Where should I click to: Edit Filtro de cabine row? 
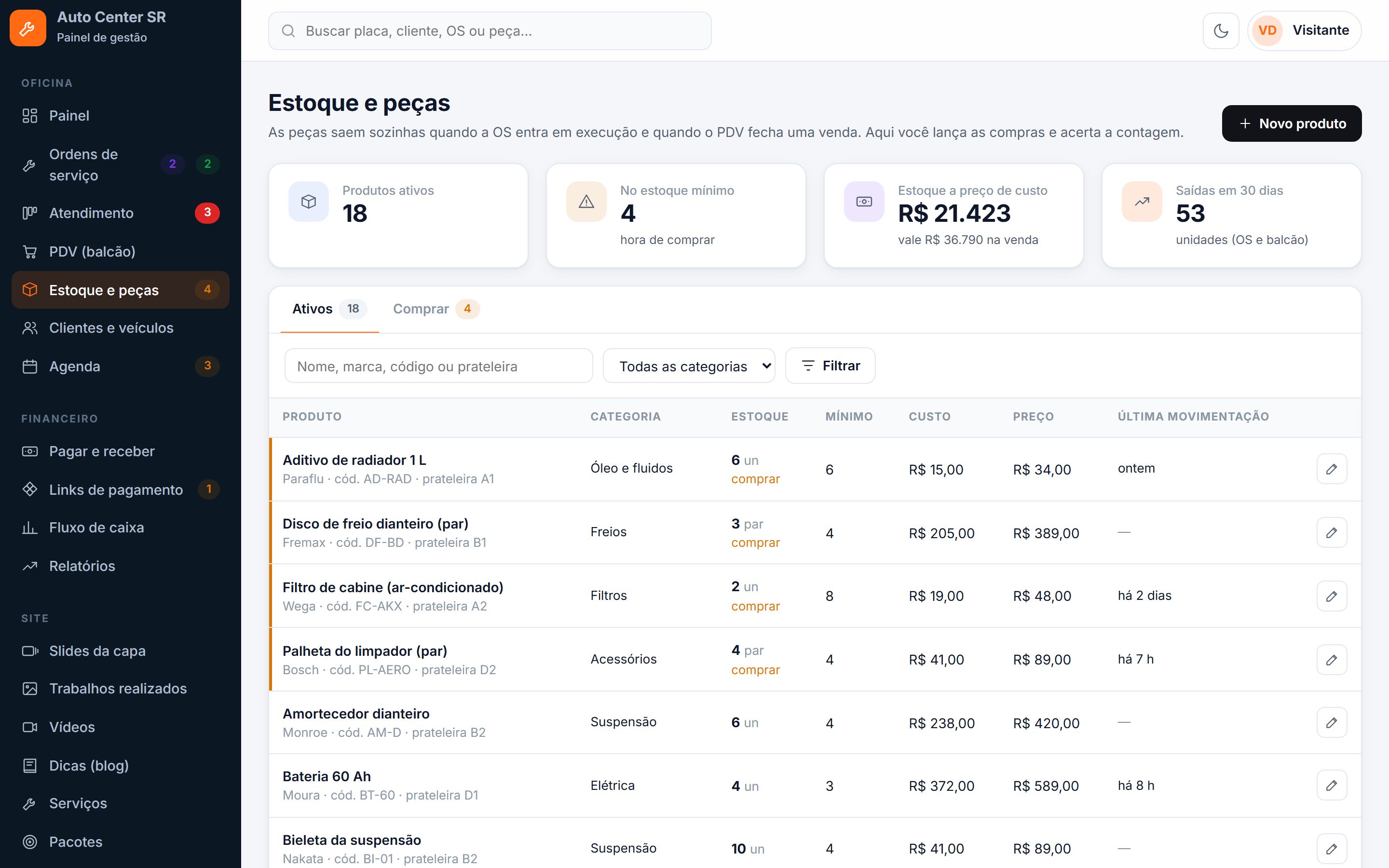coord(1332,597)
